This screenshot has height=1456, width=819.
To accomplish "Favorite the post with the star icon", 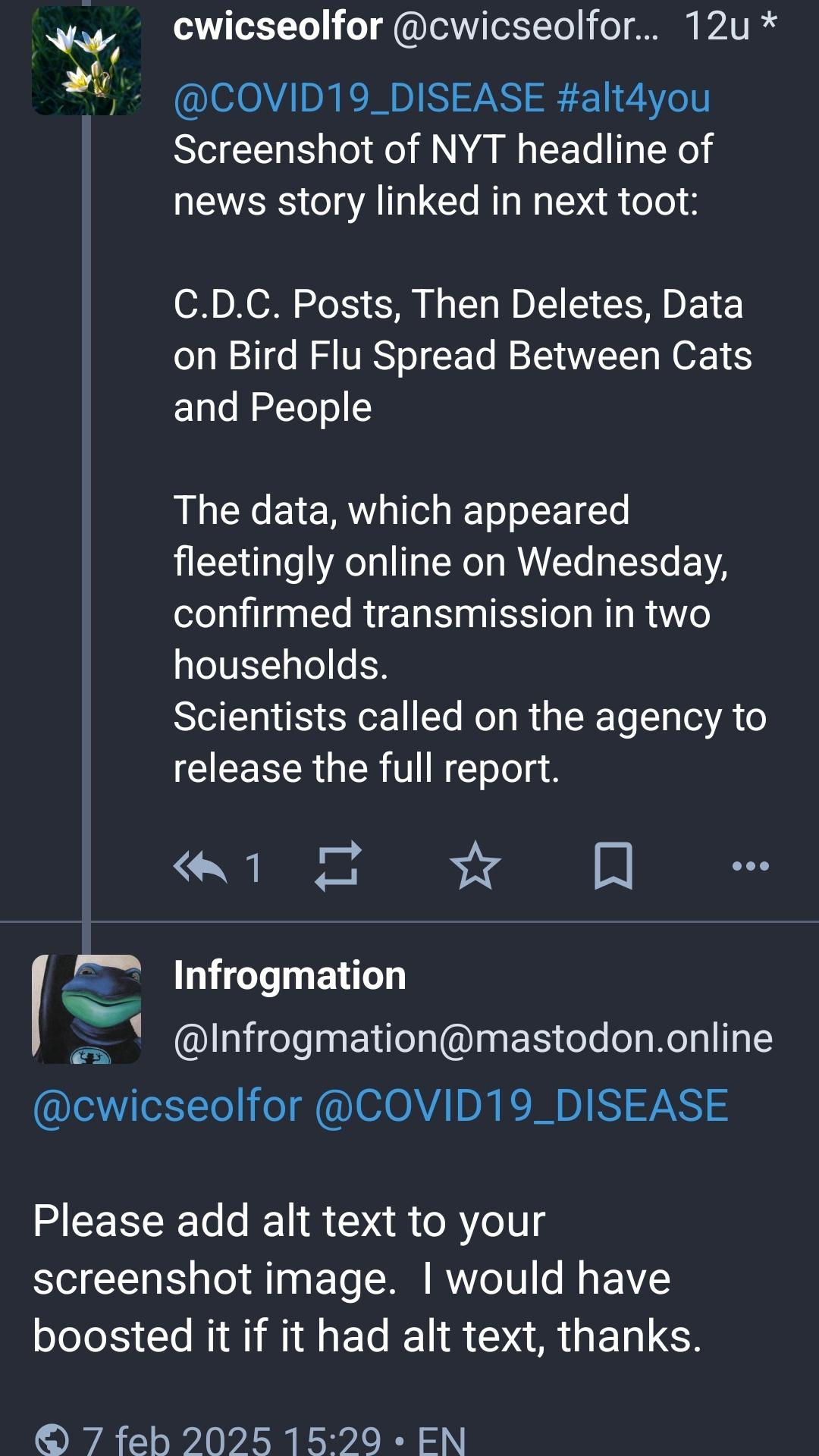I will [475, 865].
